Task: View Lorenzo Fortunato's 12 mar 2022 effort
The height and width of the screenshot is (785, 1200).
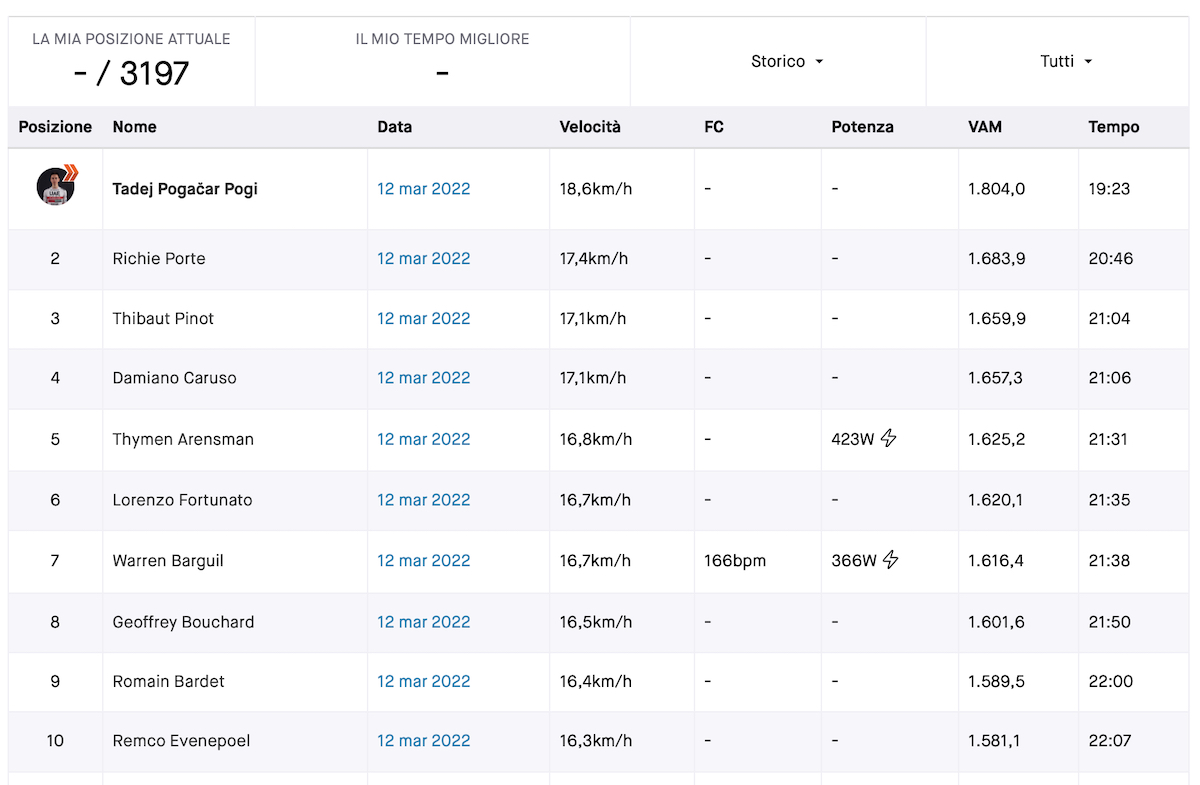Action: point(423,500)
